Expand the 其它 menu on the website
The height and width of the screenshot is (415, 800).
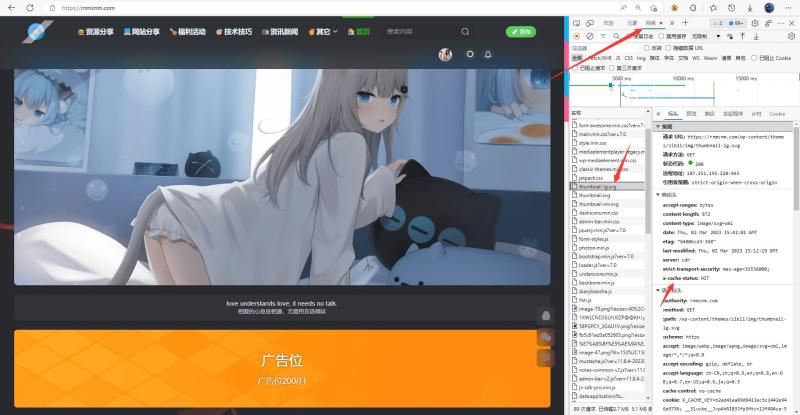tap(323, 32)
